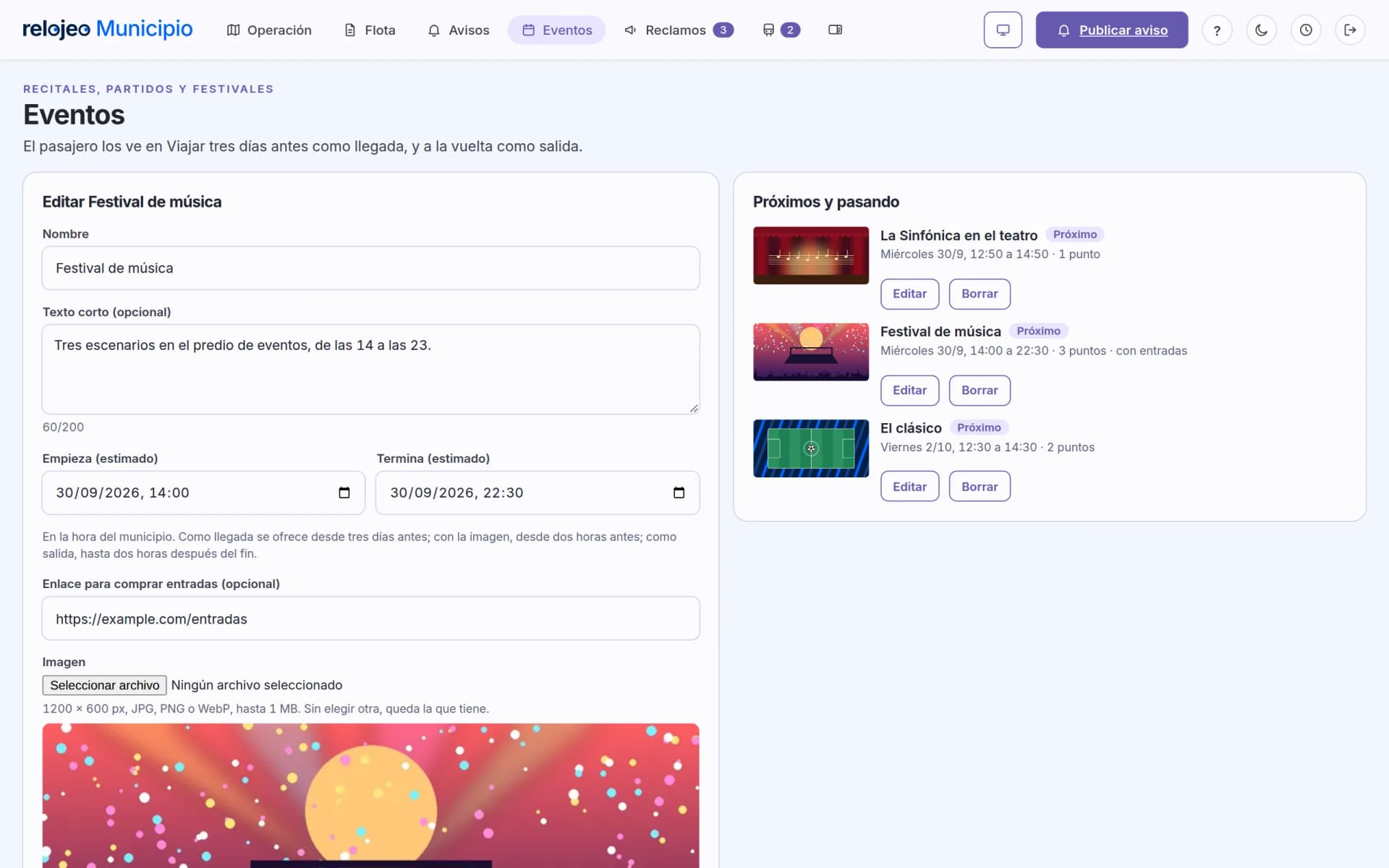Viewport: 1389px width, 868px height.
Task: Click the Publicar aviso button
Action: (1111, 30)
